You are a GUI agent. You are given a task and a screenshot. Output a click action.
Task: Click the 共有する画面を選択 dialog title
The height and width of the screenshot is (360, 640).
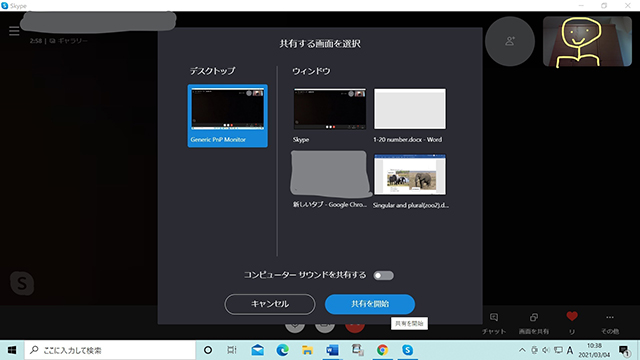pyautogui.click(x=320, y=44)
